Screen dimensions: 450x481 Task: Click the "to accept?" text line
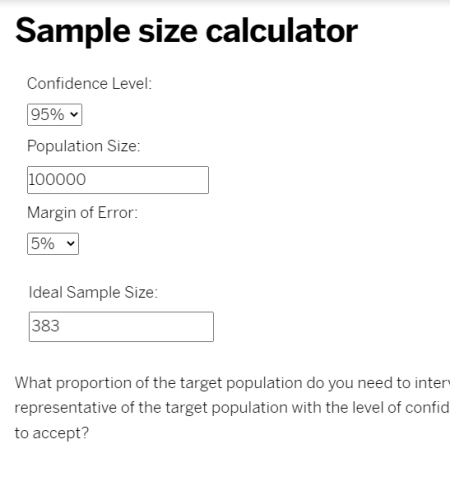[x=52, y=433]
